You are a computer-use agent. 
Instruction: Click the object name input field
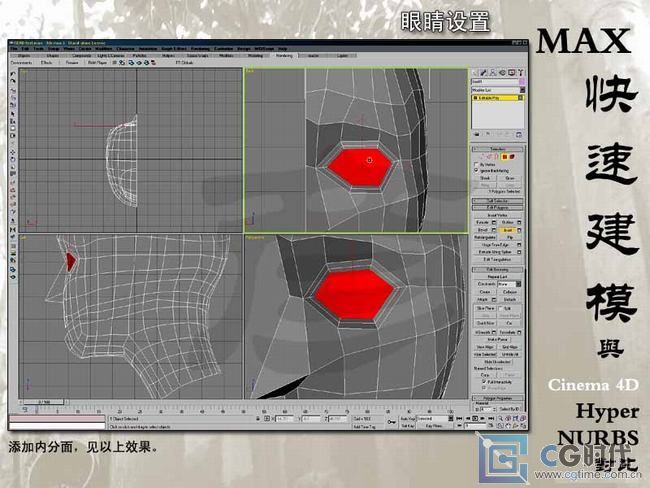495,82
